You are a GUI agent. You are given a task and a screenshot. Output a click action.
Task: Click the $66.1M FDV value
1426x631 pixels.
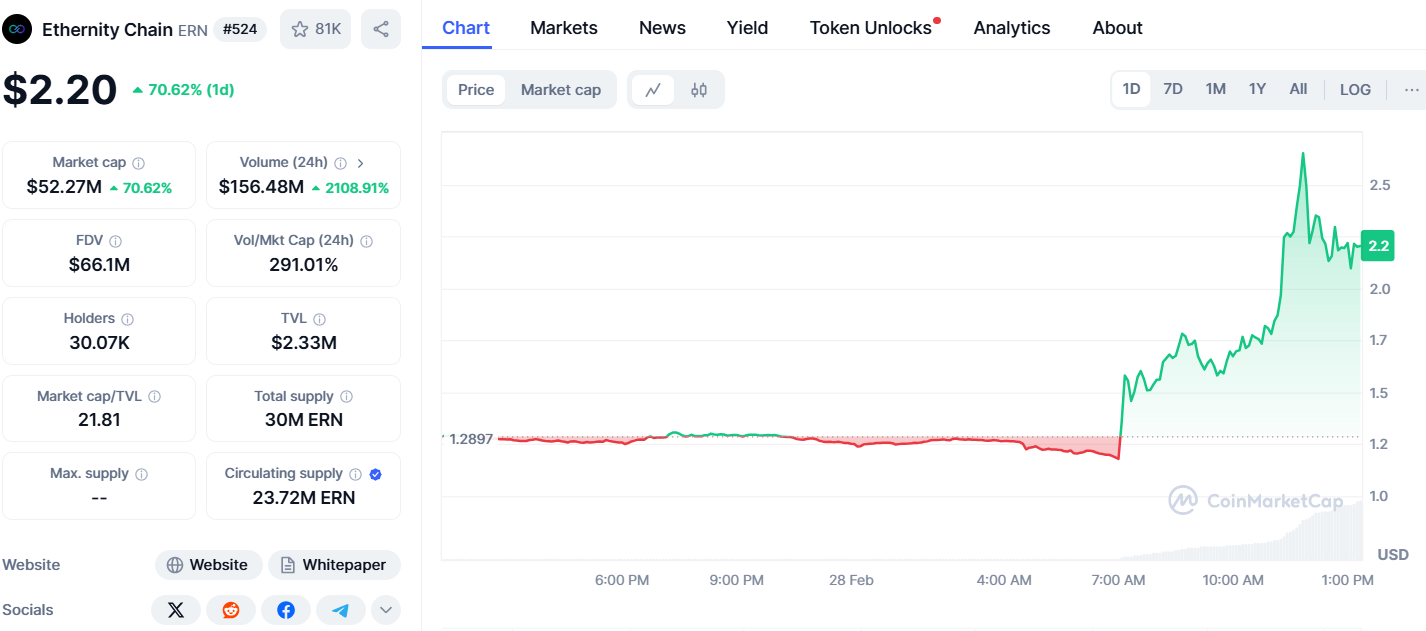tap(99, 265)
